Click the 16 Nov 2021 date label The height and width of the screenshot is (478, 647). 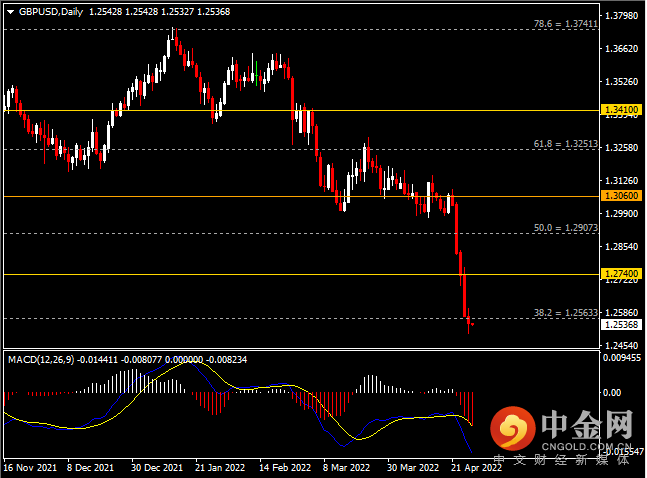point(30,468)
